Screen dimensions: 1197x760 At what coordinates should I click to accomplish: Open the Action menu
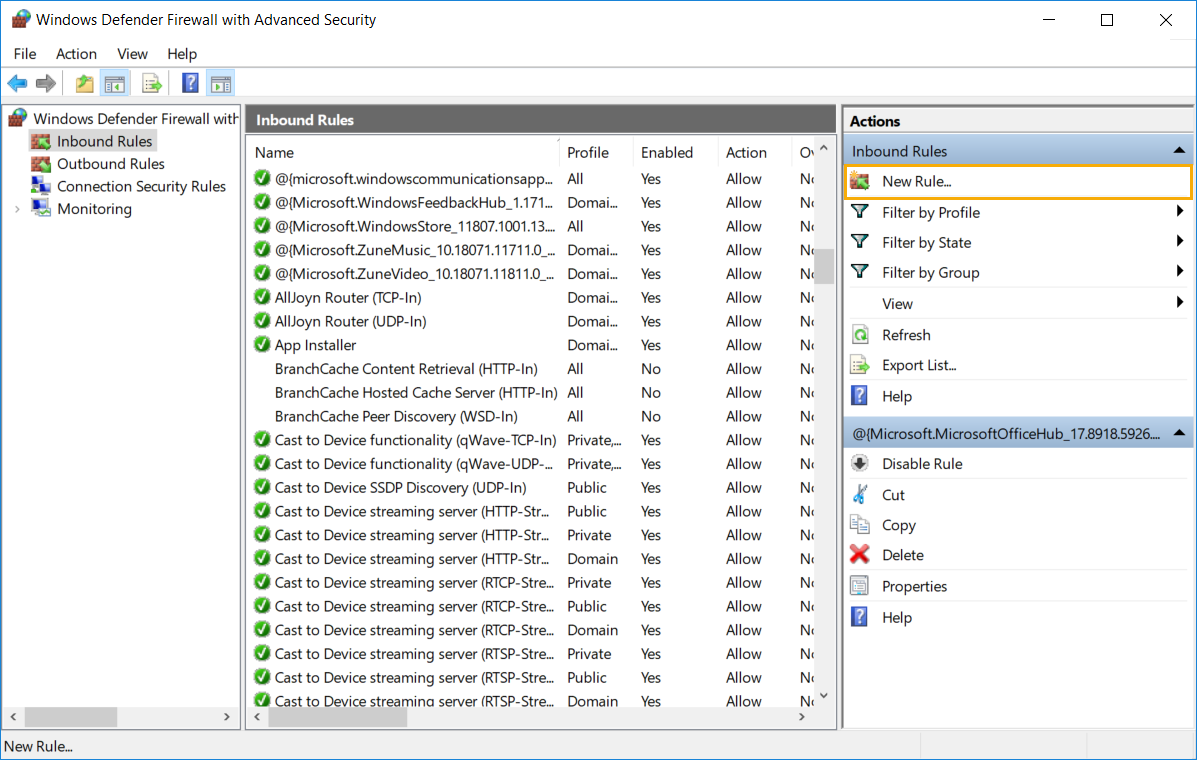click(x=76, y=53)
